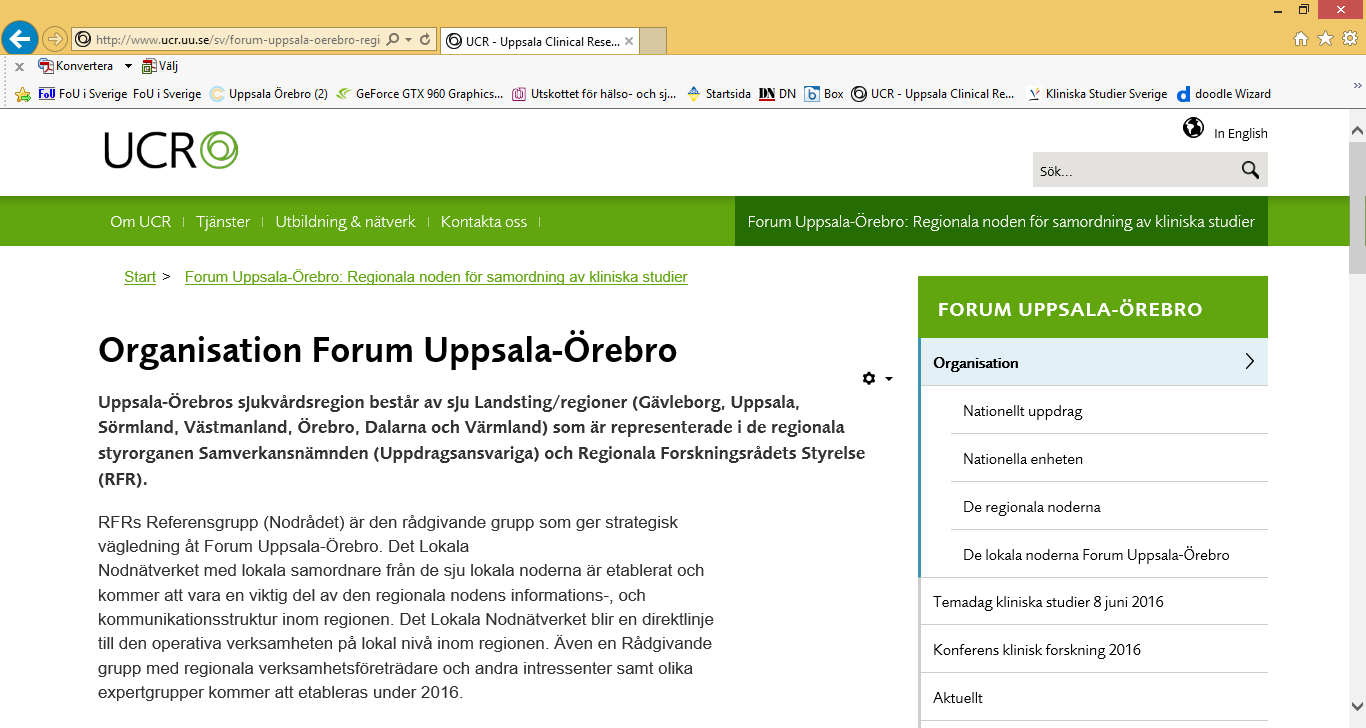Screen dimensions: 1366x728
Task: Select the UCR - Uppsala Clinical Research tab
Action: (x=539, y=41)
